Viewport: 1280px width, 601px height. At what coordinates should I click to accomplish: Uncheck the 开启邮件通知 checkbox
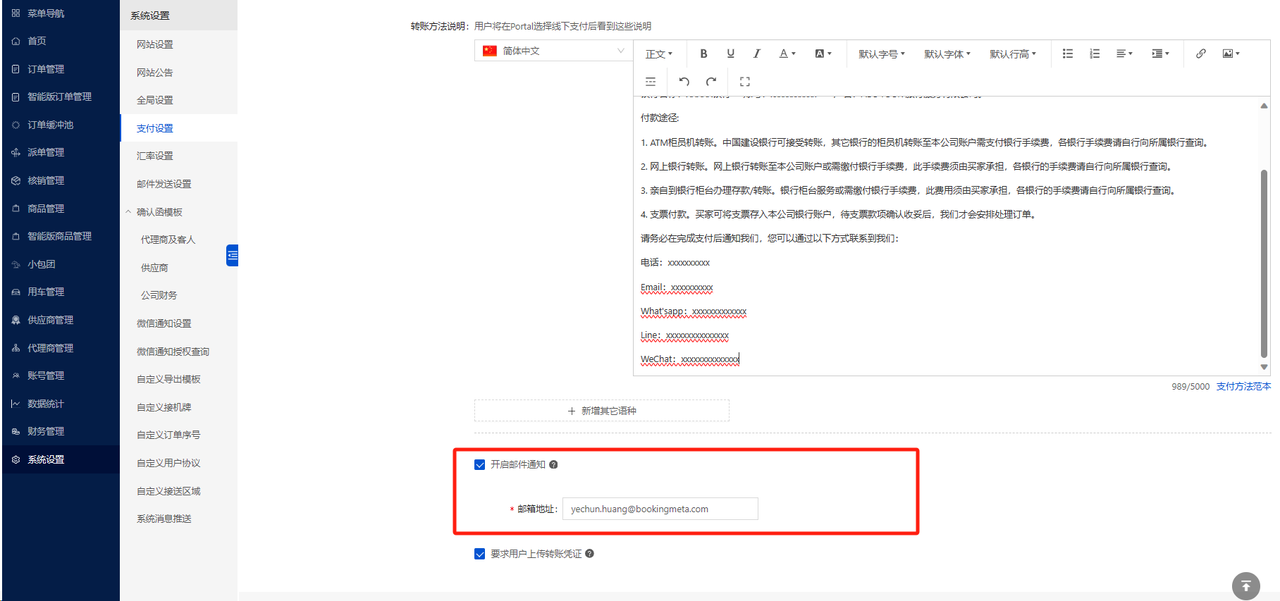pyautogui.click(x=480, y=465)
